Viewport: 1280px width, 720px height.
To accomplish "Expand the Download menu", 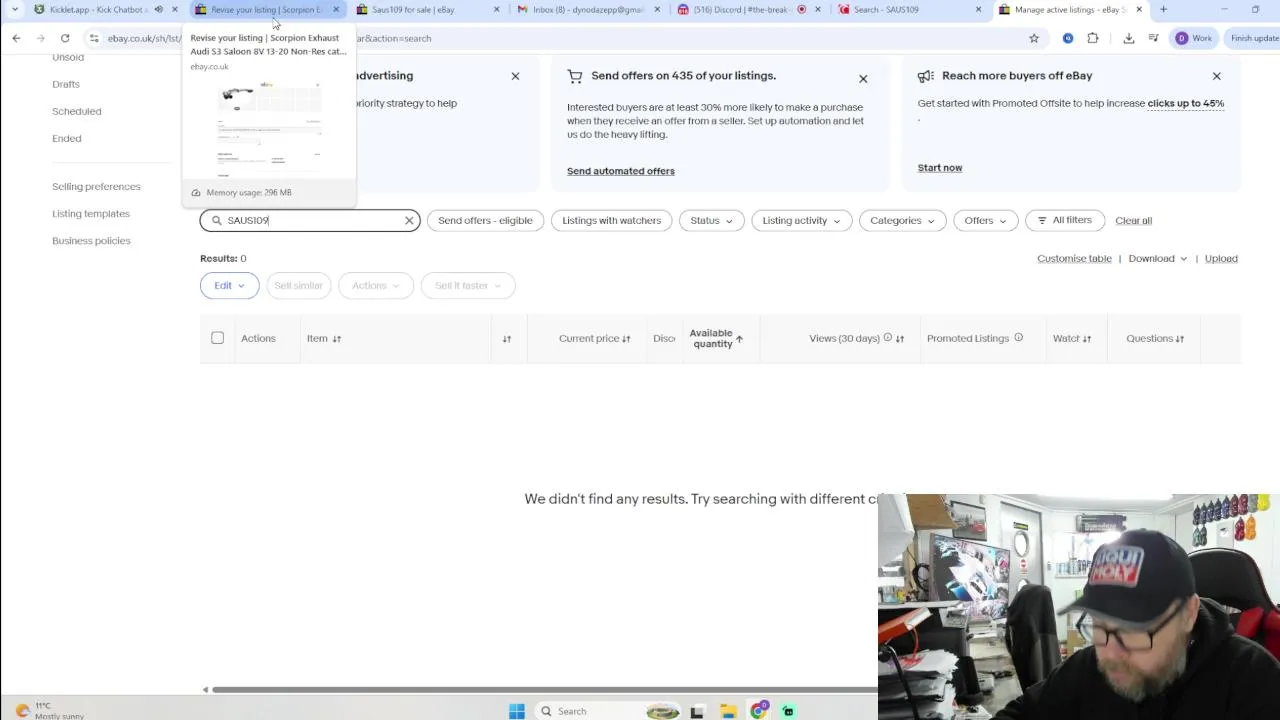I will pyautogui.click(x=1157, y=258).
